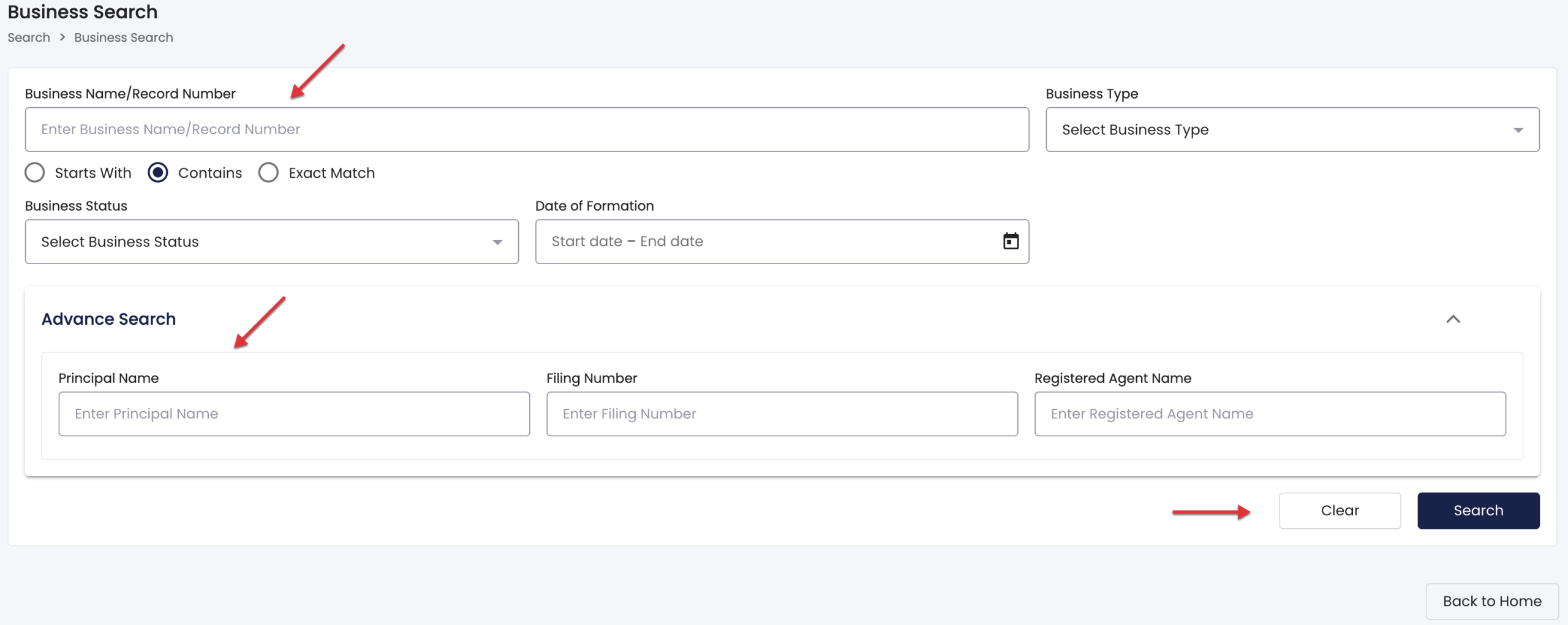The width and height of the screenshot is (1568, 625).
Task: Click the breadcrumb separator arrow
Action: coord(62,37)
